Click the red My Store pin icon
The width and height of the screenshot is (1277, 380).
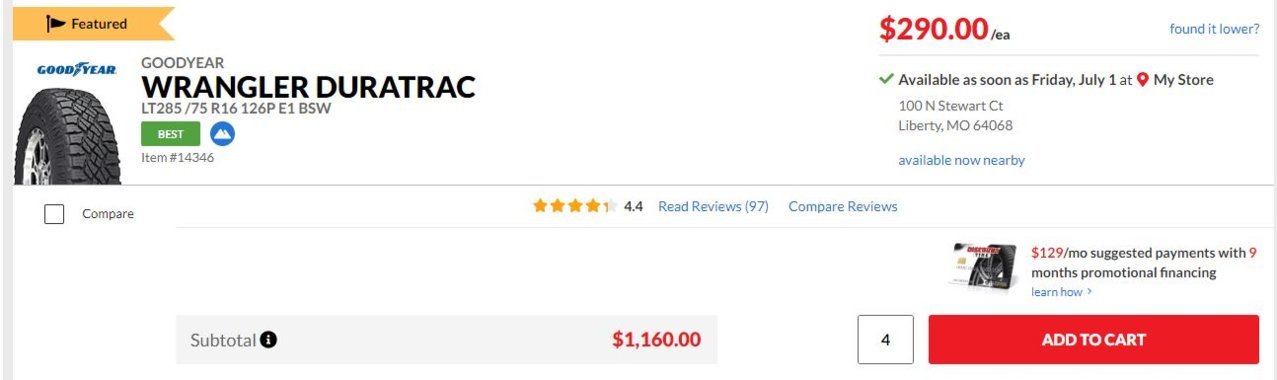1143,80
